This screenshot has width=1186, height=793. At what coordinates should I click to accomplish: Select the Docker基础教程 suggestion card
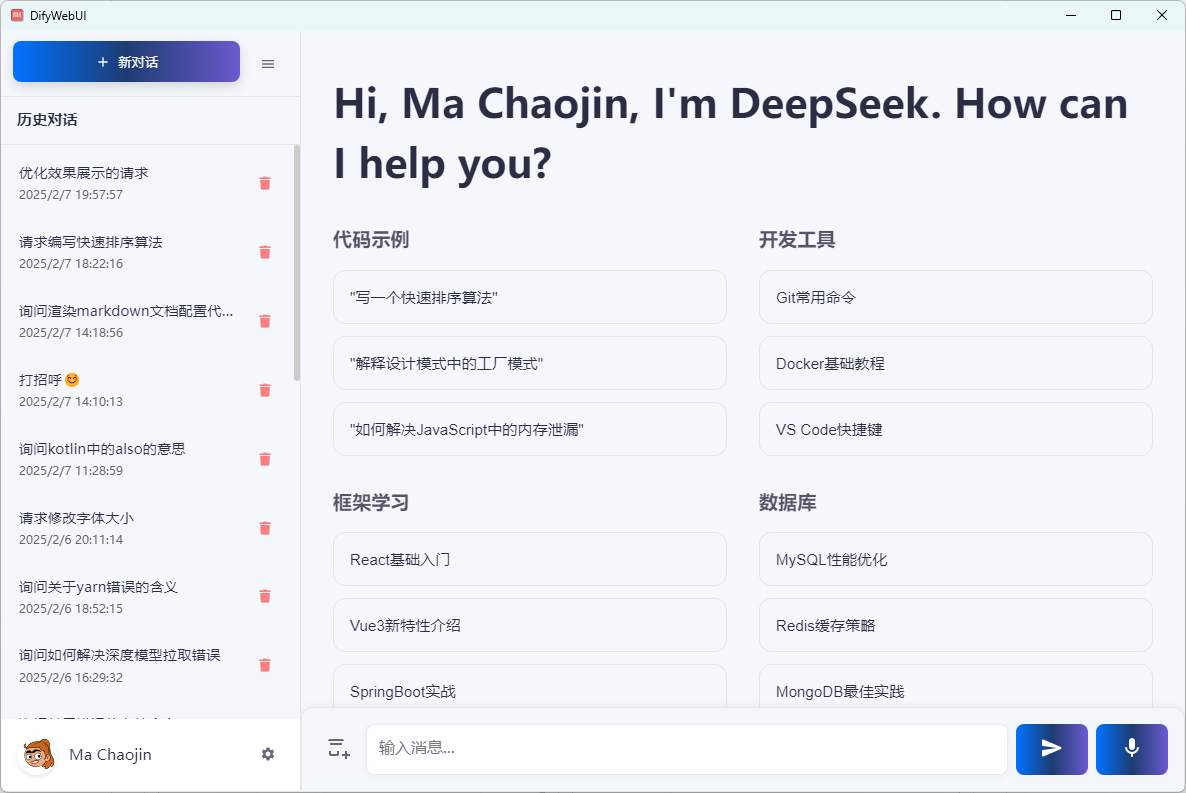click(x=955, y=363)
